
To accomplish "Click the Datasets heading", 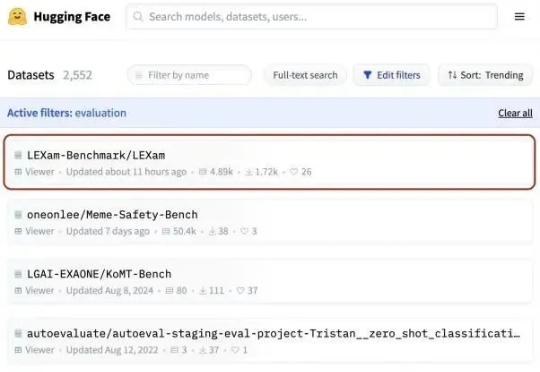I will tap(31, 75).
